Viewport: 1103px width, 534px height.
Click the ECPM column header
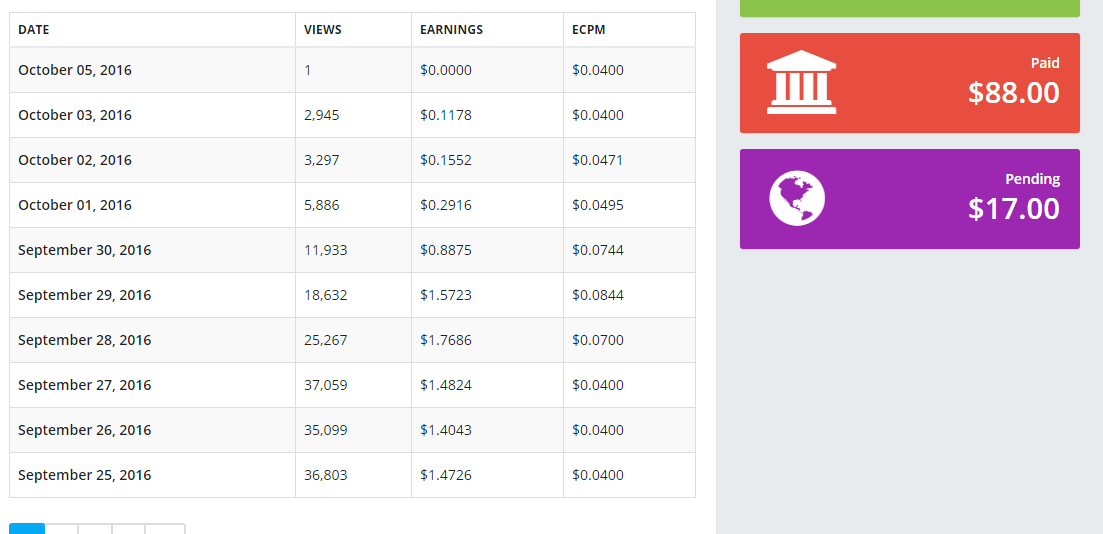[x=588, y=30]
